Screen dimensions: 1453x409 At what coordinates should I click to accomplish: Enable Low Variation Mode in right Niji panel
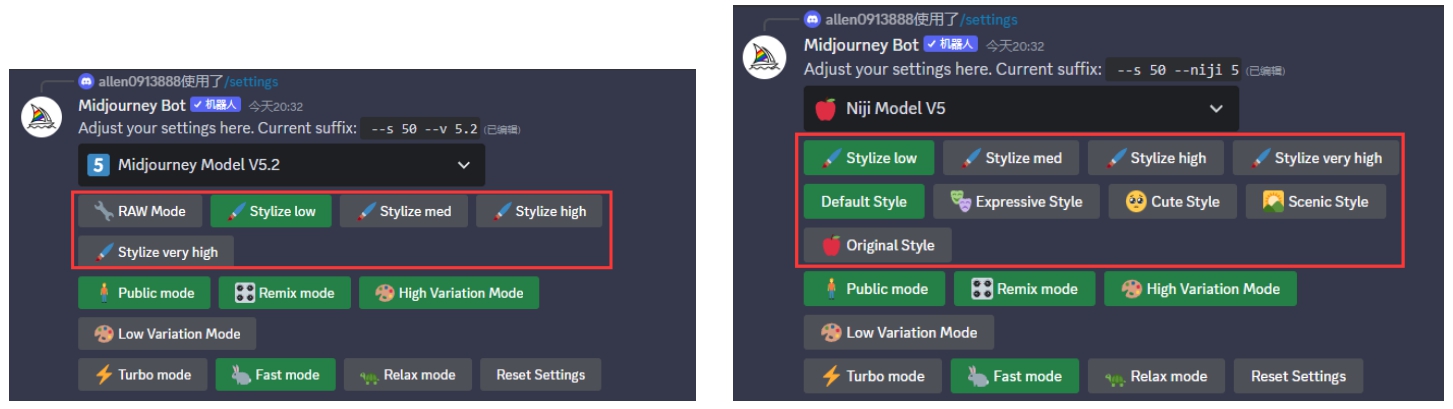(x=899, y=332)
